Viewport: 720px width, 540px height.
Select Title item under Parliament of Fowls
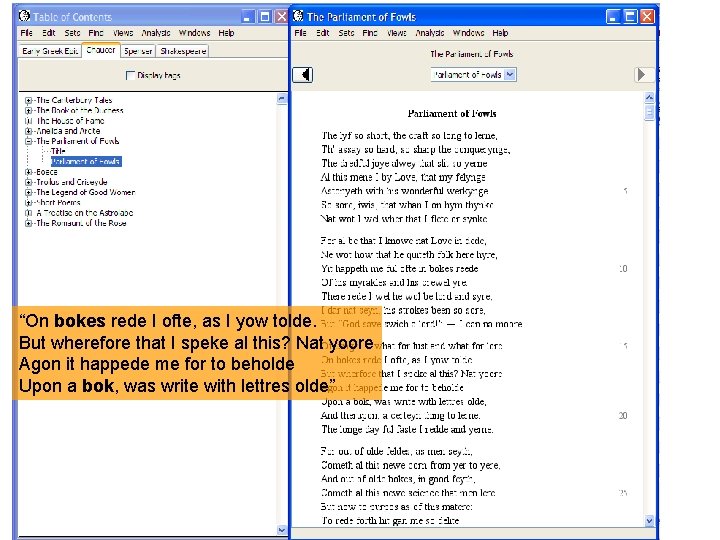58,151
